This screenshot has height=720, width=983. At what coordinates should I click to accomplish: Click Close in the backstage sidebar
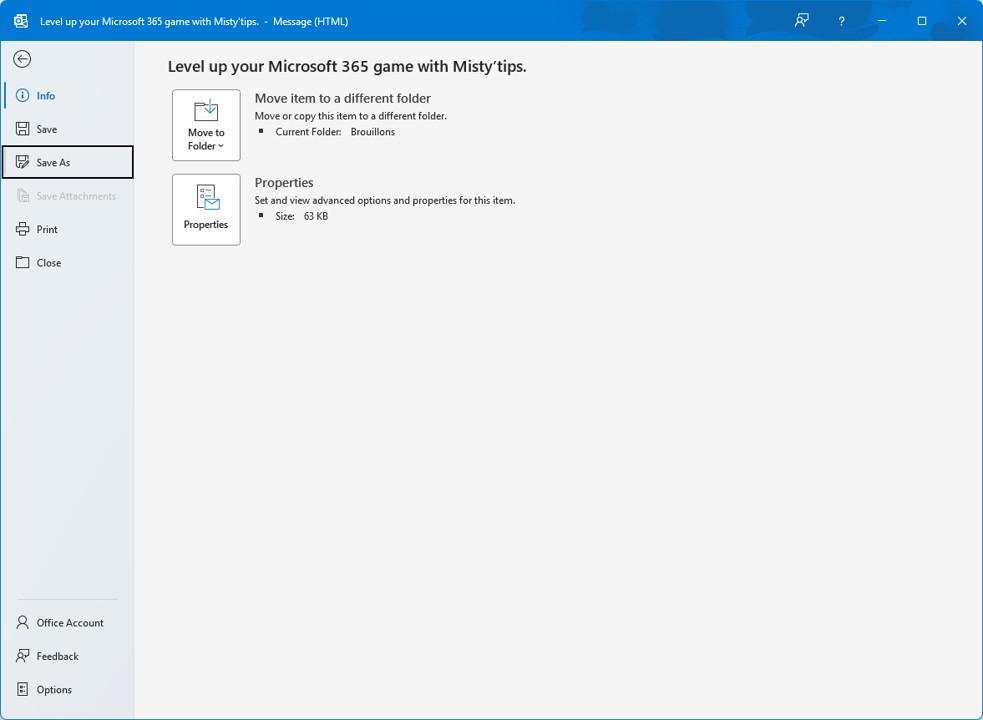tap(49, 263)
